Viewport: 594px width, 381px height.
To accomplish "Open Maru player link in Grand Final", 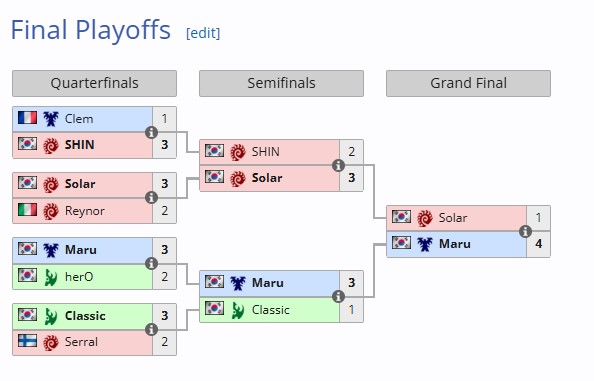I will click(455, 244).
